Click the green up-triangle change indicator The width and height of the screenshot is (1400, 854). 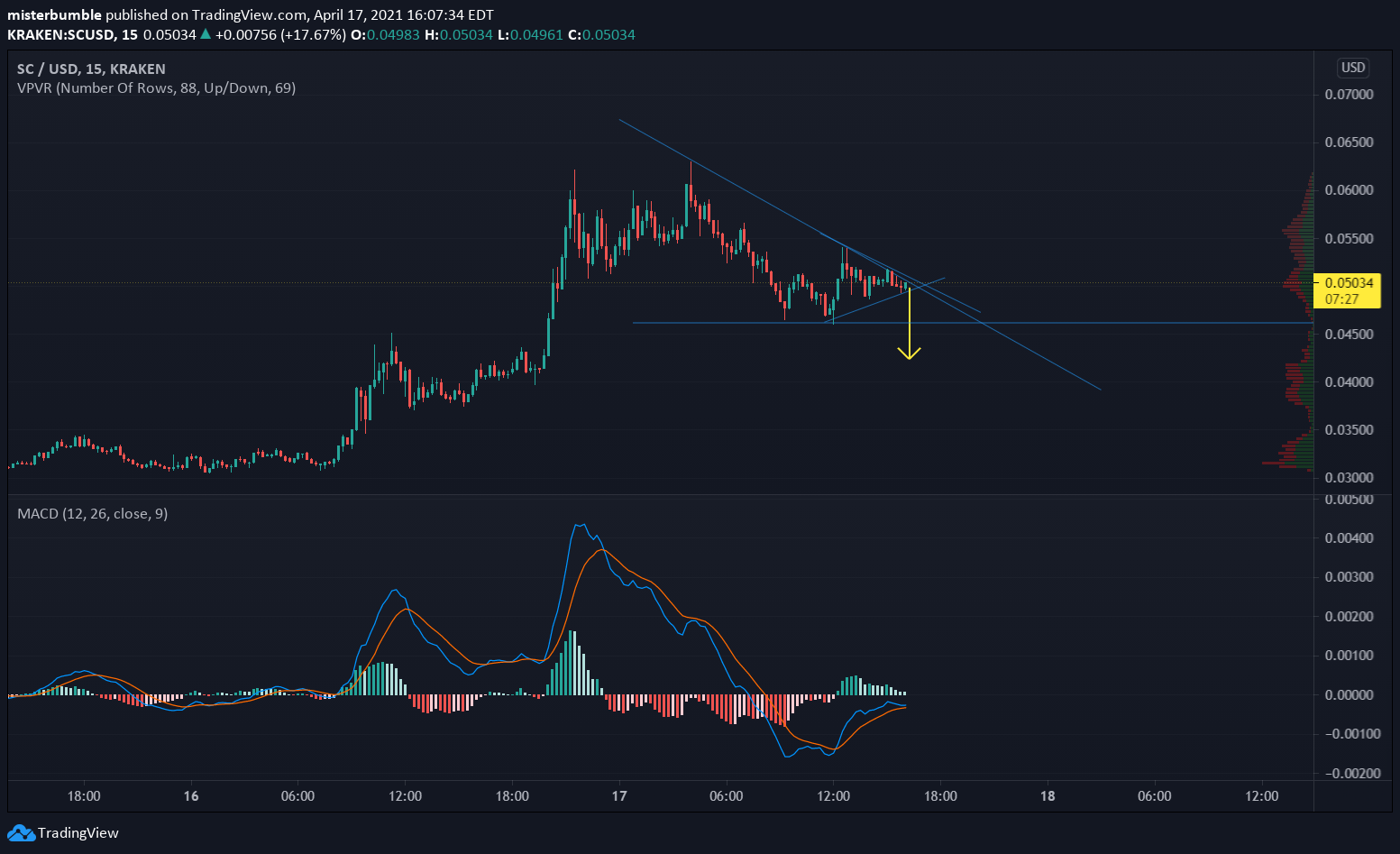point(206,34)
